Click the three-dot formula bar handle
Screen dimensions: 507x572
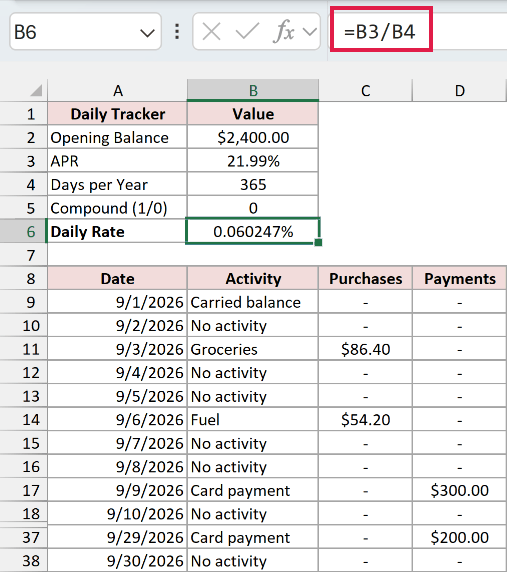click(177, 32)
